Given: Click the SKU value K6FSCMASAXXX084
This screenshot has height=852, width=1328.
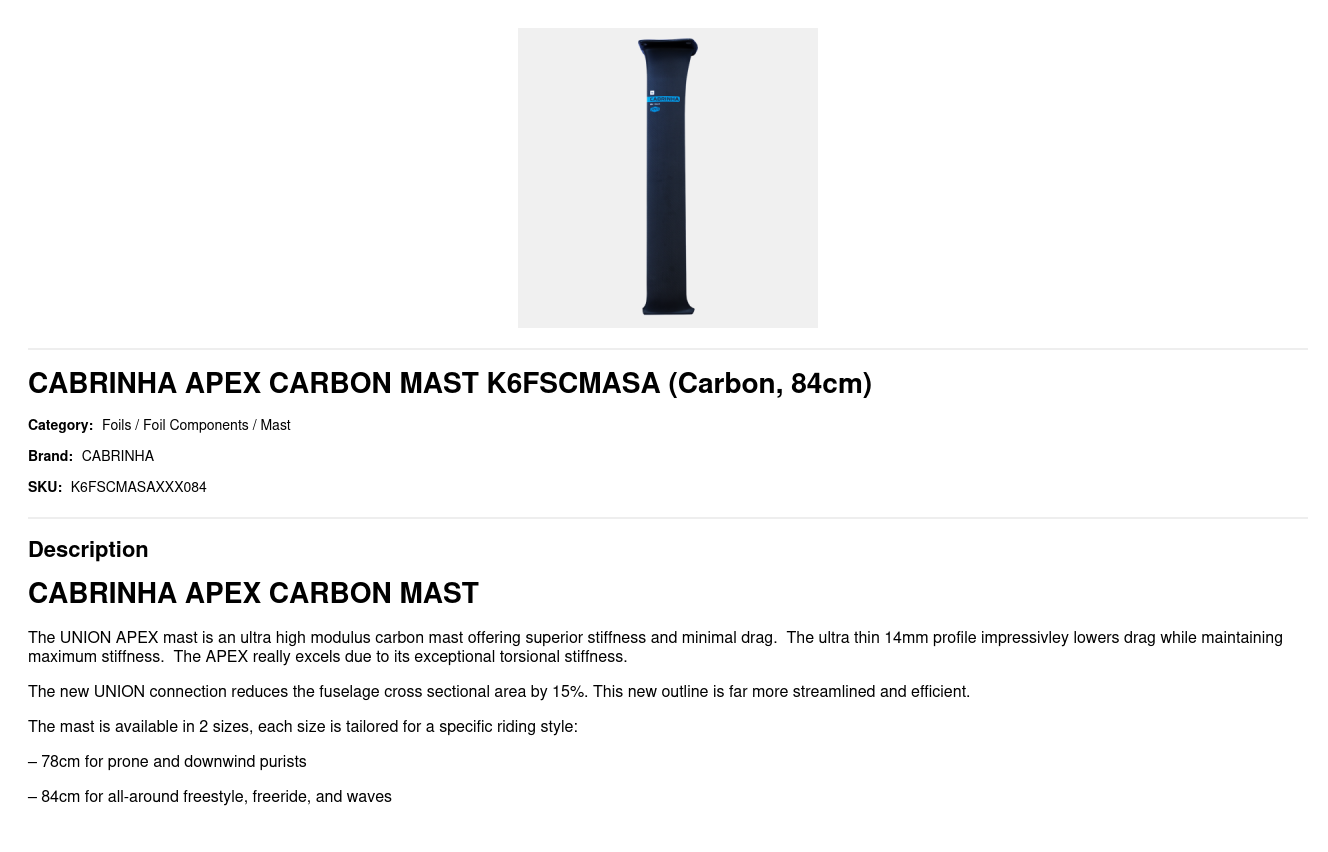Looking at the screenshot, I should coord(138,487).
